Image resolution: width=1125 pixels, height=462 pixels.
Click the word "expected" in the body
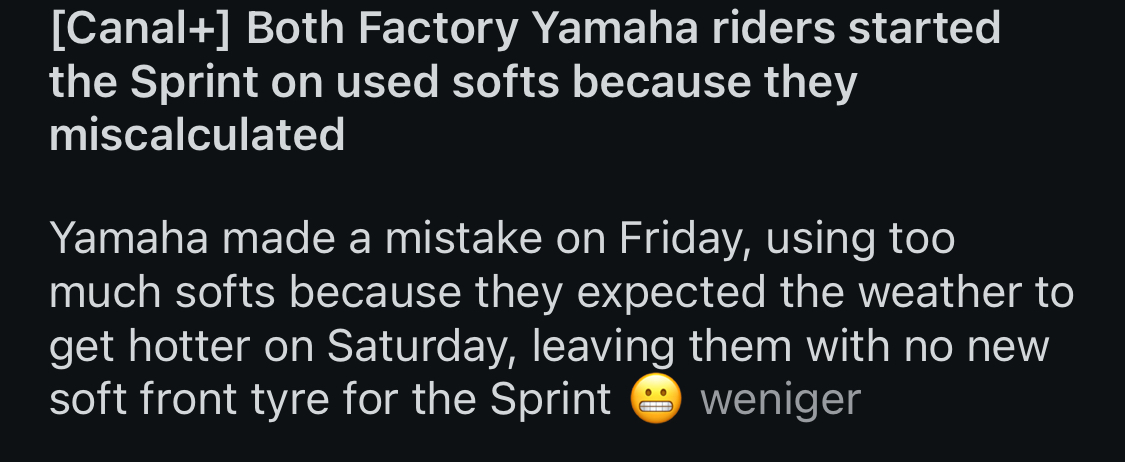coord(667,293)
